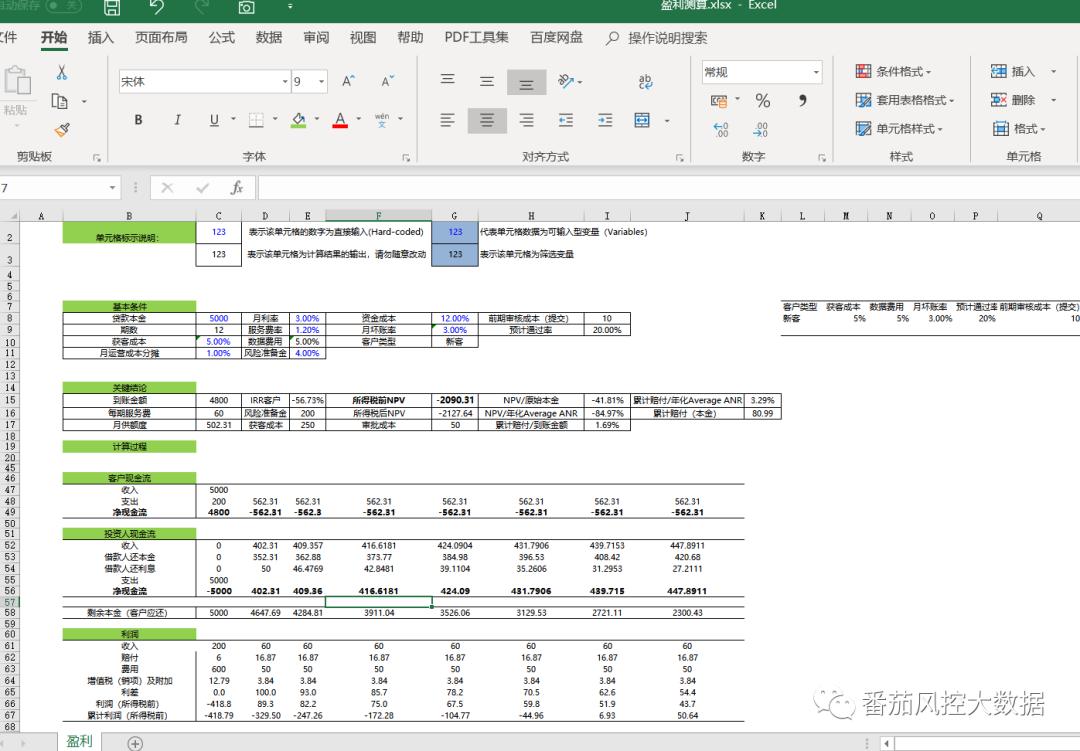Click the 套用表格格式 button
This screenshot has height=751, width=1080.
tap(905, 100)
